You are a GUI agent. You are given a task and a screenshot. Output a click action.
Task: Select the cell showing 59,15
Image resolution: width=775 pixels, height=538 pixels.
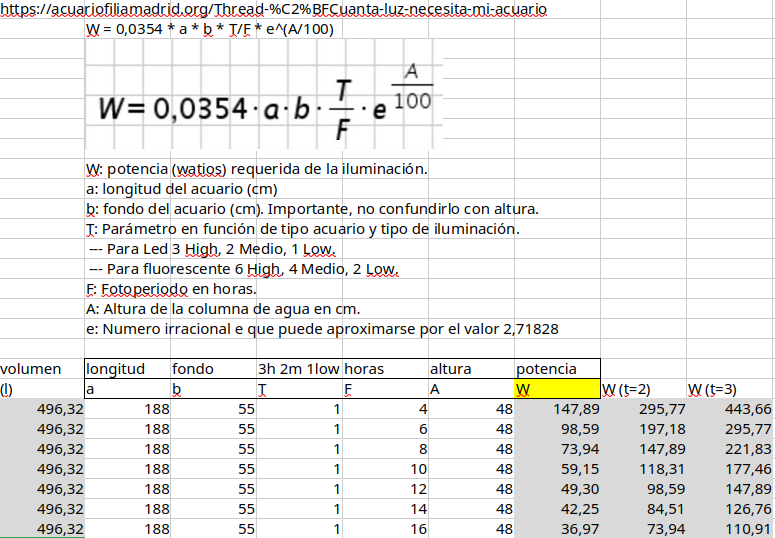[x=557, y=469]
